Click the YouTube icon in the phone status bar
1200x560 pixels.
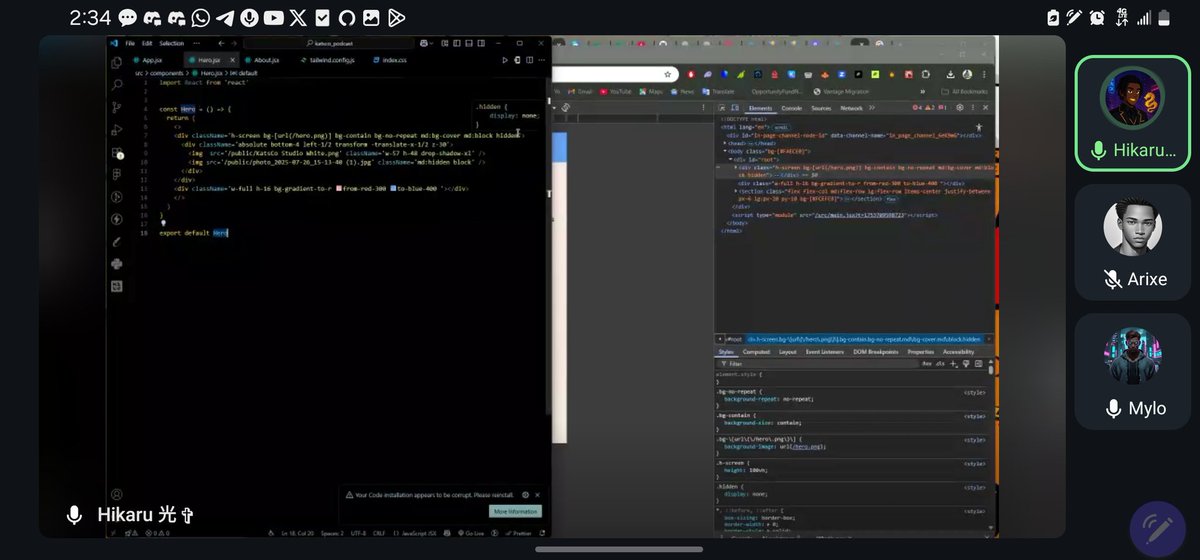[273, 18]
